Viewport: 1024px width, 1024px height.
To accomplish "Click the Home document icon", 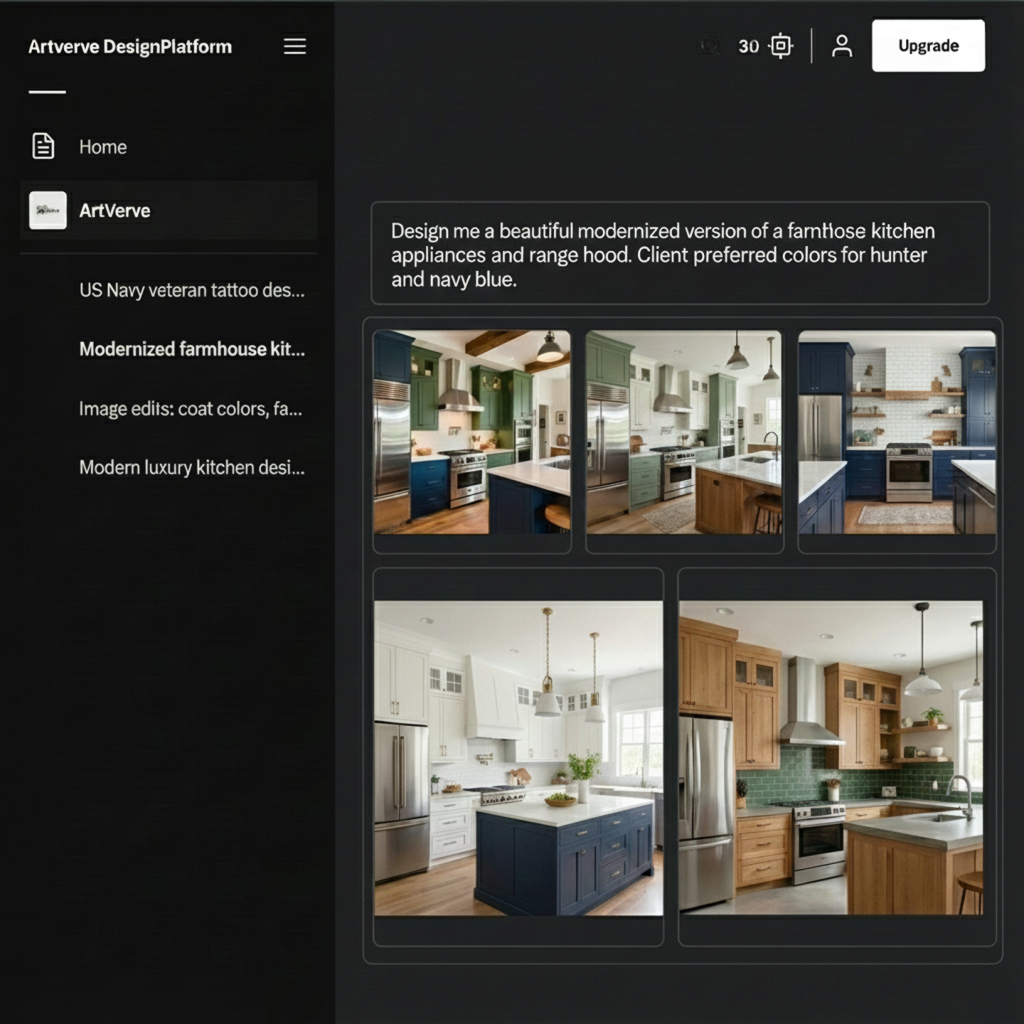I will tap(43, 146).
